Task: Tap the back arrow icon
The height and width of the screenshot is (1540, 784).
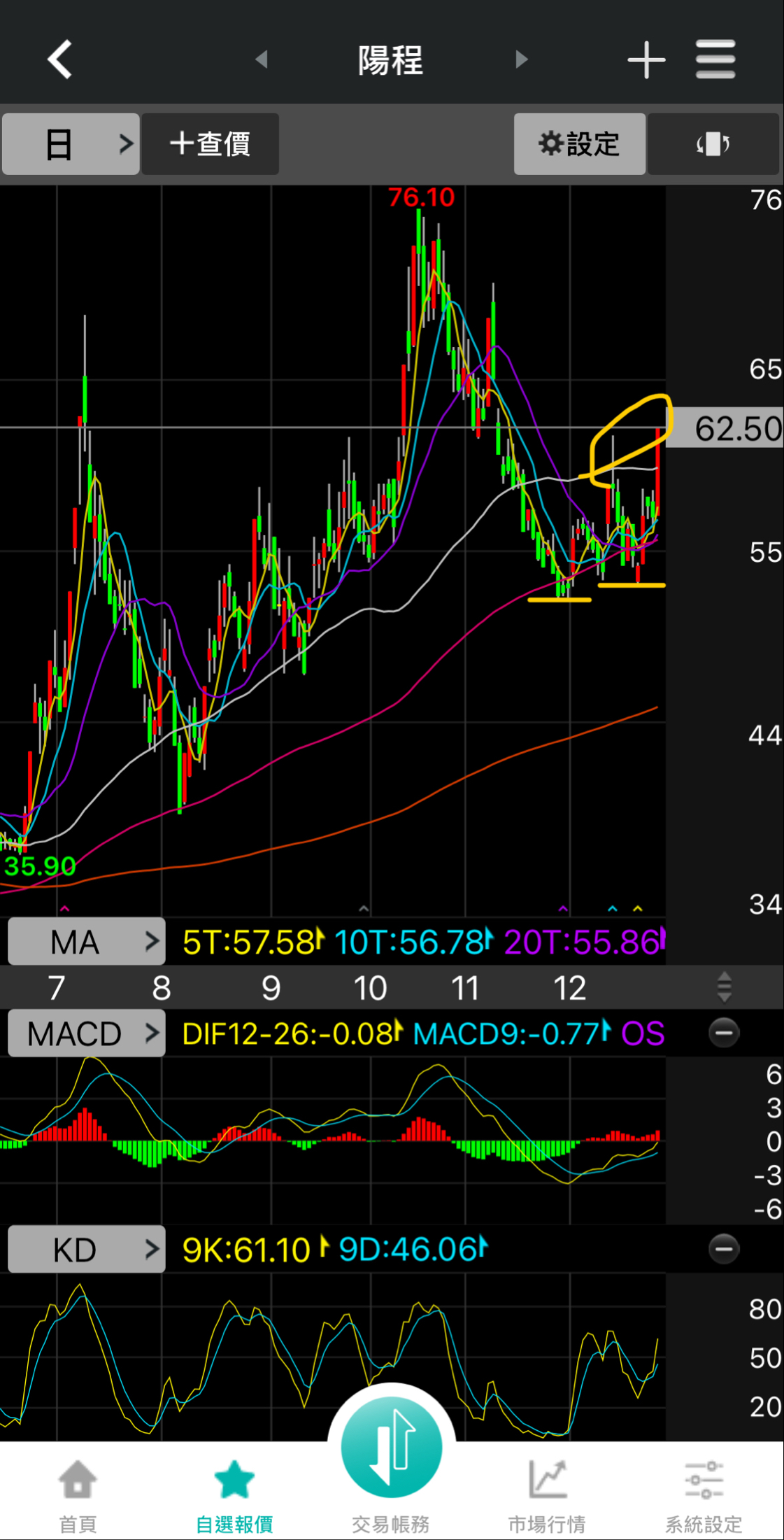Action: (x=60, y=59)
